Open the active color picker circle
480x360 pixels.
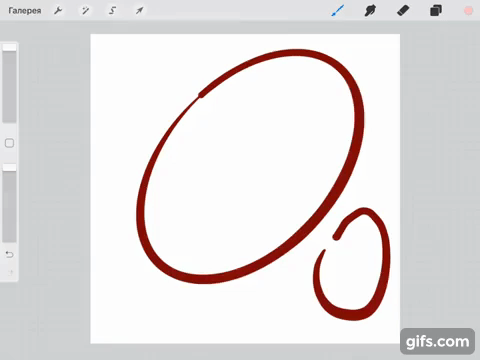click(468, 11)
